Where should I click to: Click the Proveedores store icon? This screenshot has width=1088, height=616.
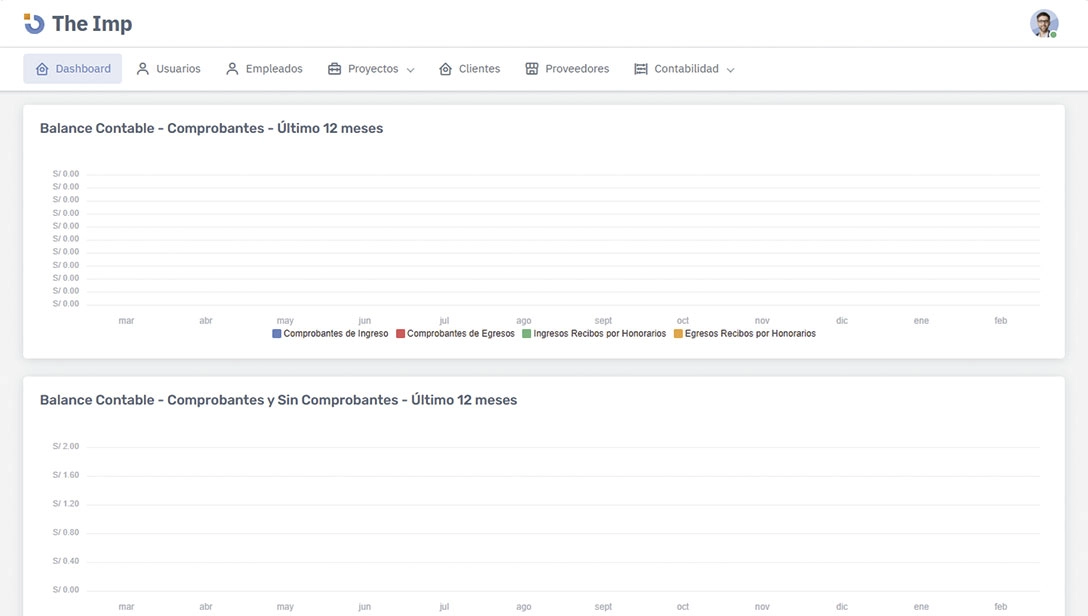pos(532,69)
